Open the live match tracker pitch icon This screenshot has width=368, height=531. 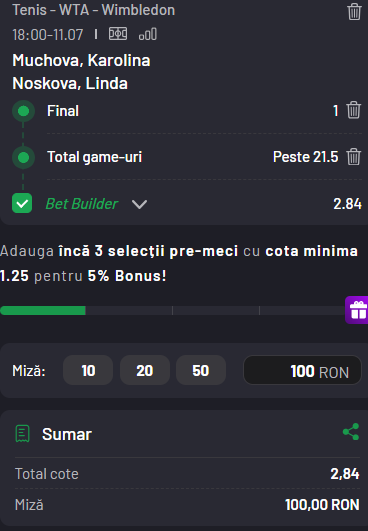[x=118, y=34]
